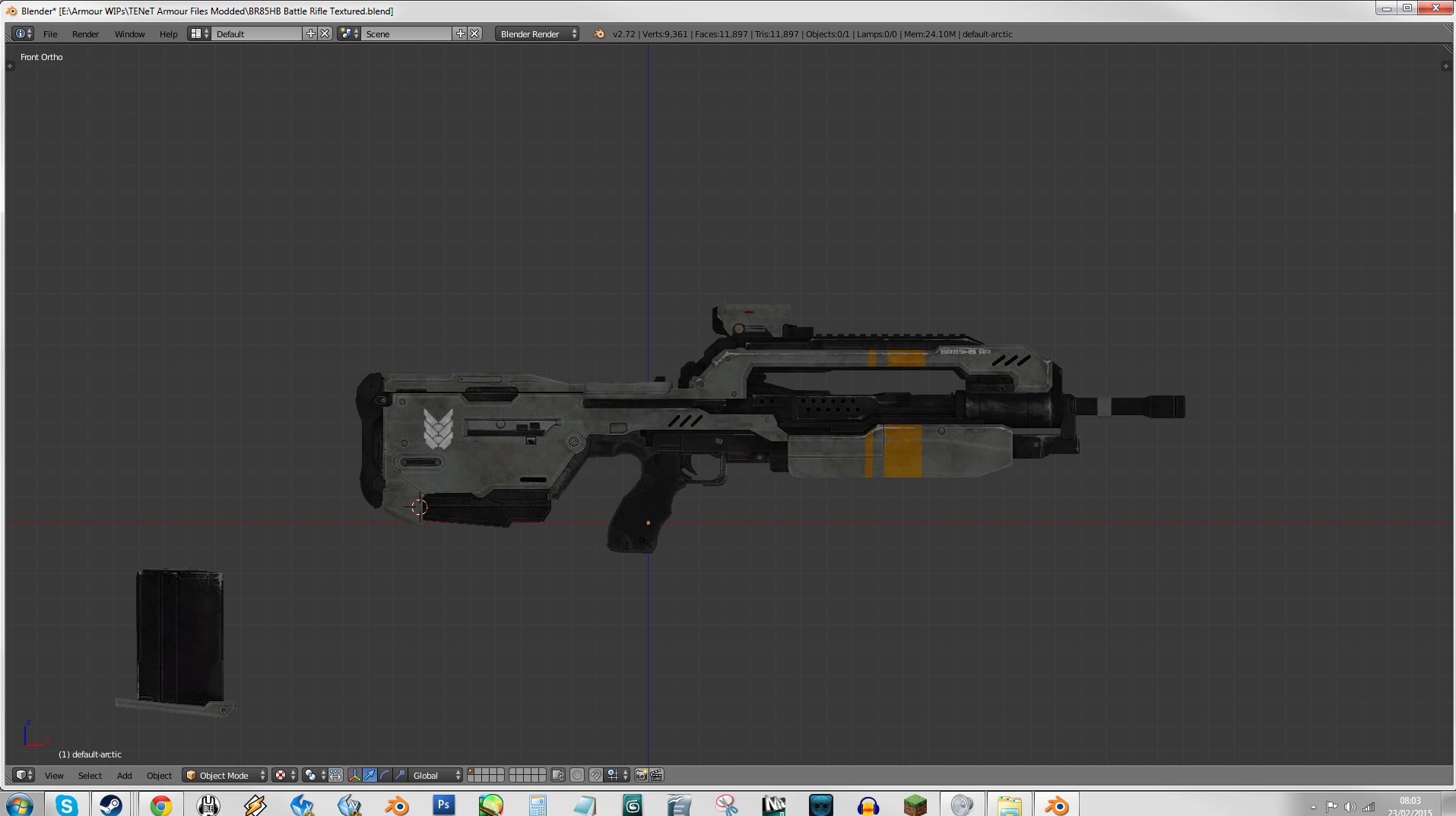This screenshot has height=816, width=1456.
Task: Open the 3D View editor type selector
Action: tap(24, 775)
